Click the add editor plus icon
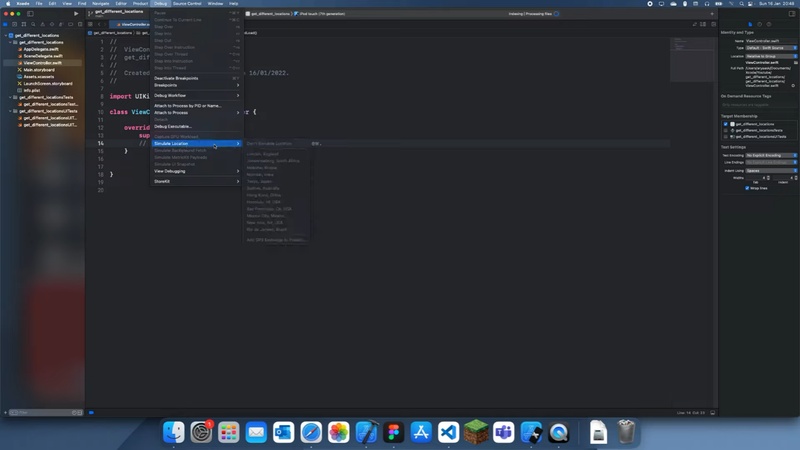 [x=712, y=14]
